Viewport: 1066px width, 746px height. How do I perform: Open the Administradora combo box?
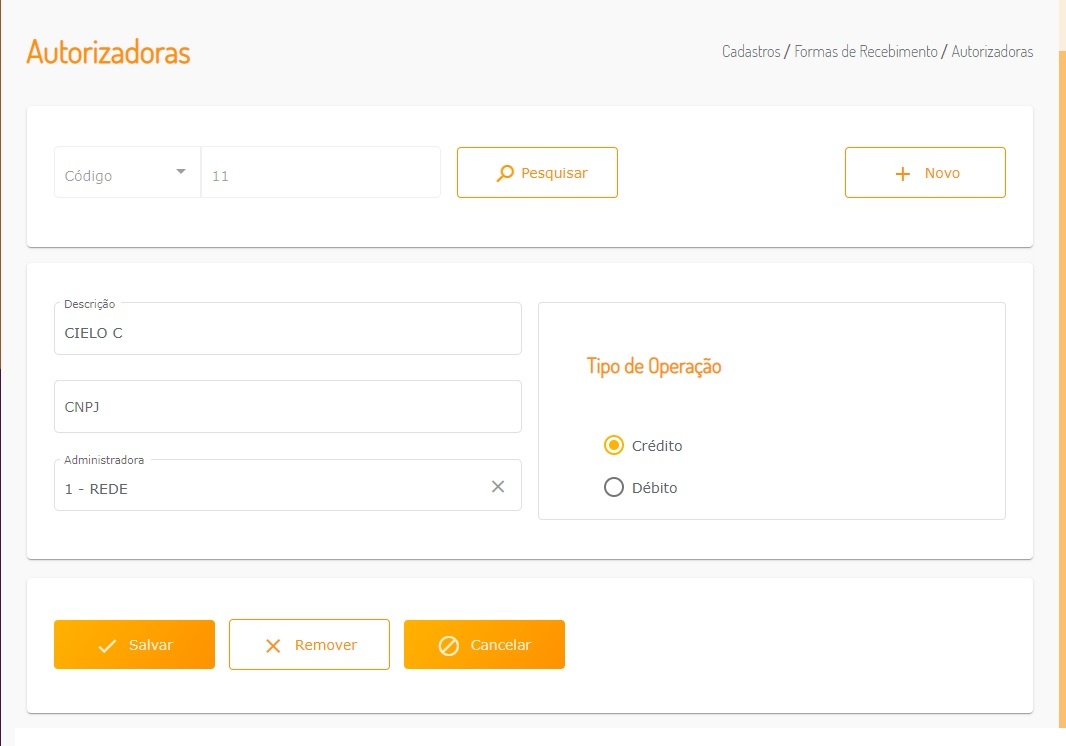coord(270,489)
